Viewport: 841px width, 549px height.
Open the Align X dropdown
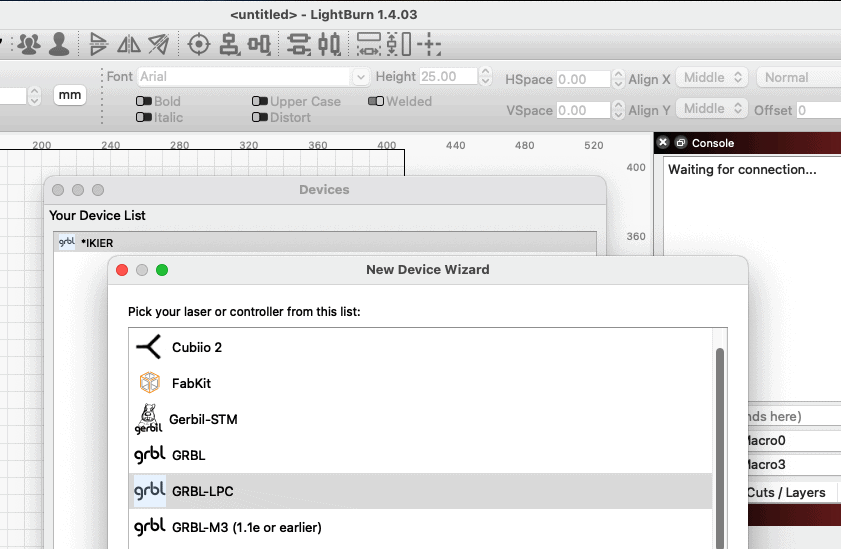pyautogui.click(x=712, y=77)
